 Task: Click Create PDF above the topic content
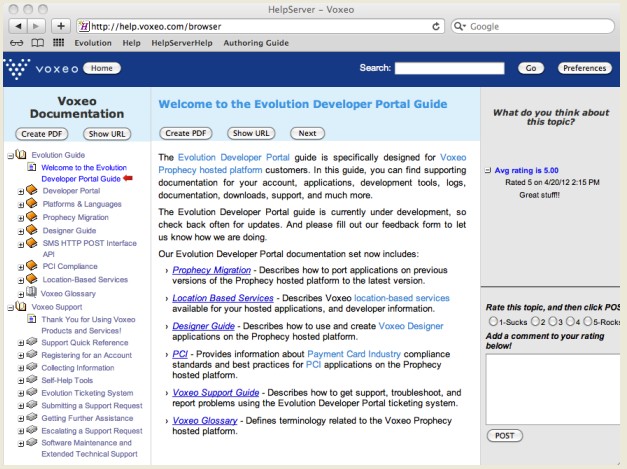pos(186,133)
